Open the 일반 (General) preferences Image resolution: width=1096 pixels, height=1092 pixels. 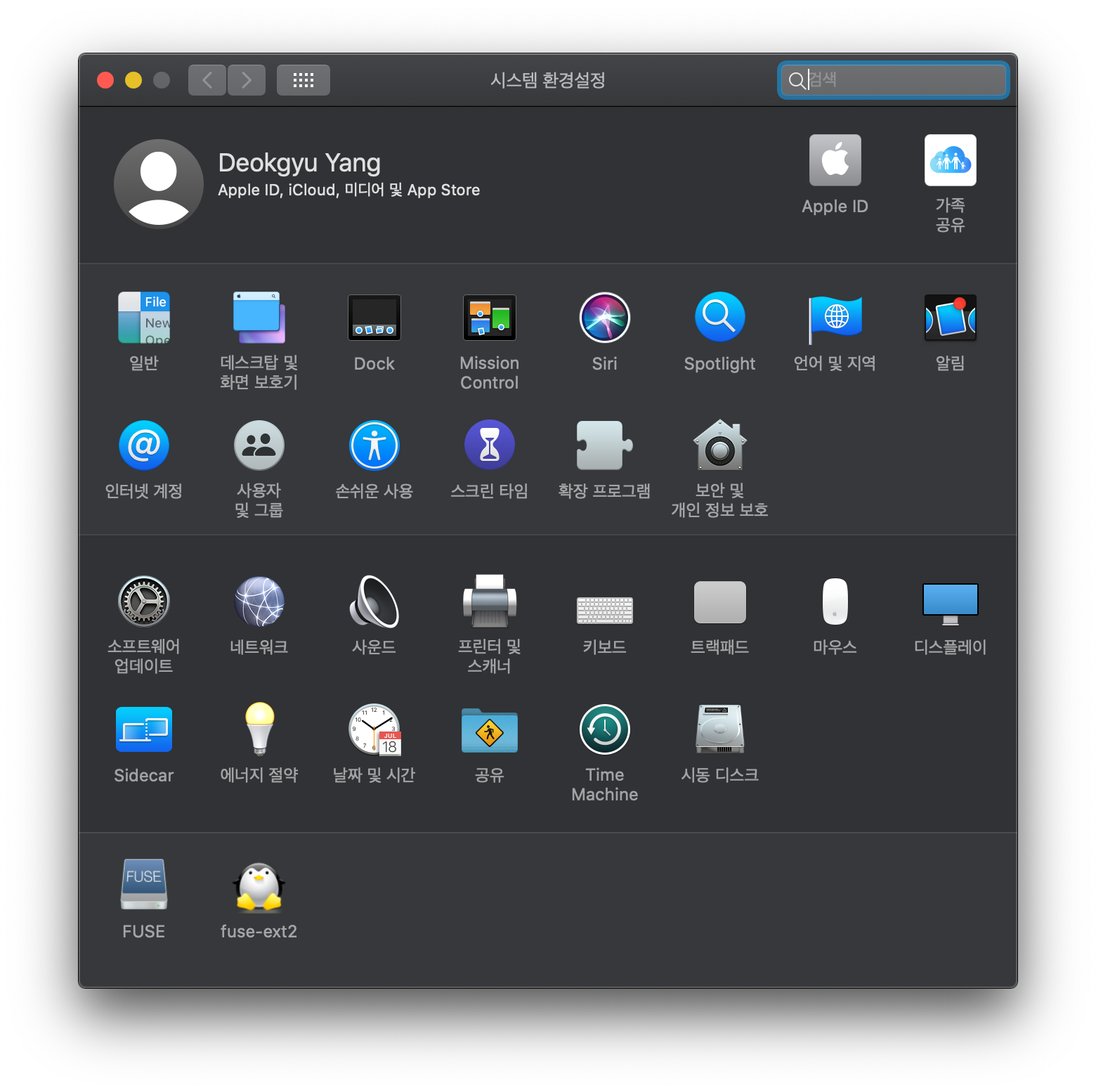(144, 318)
